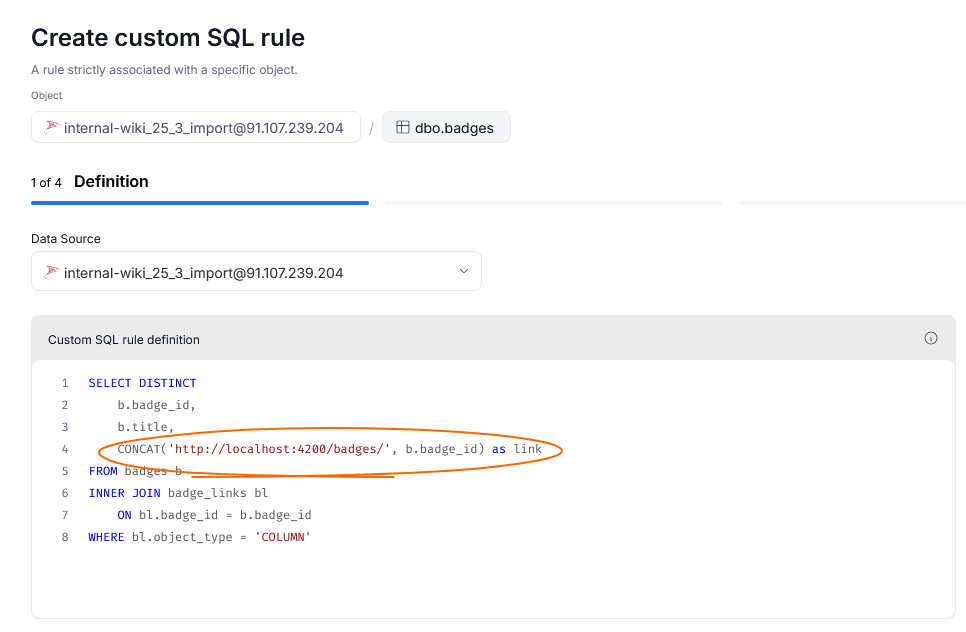The image size is (966, 632).
Task: Click the SQL Server icon in Object field
Action: (x=51, y=128)
